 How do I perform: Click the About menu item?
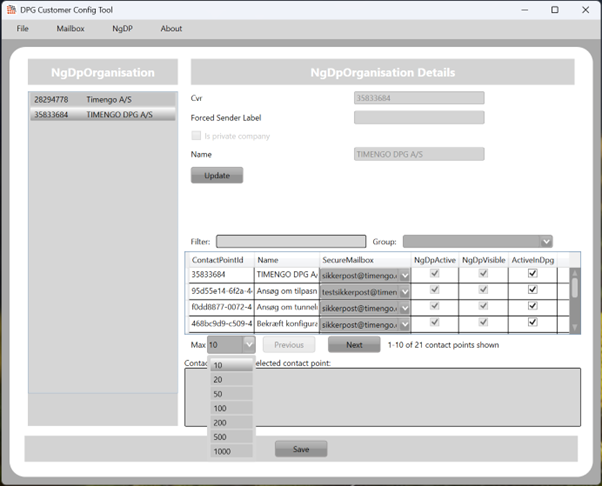click(x=171, y=29)
